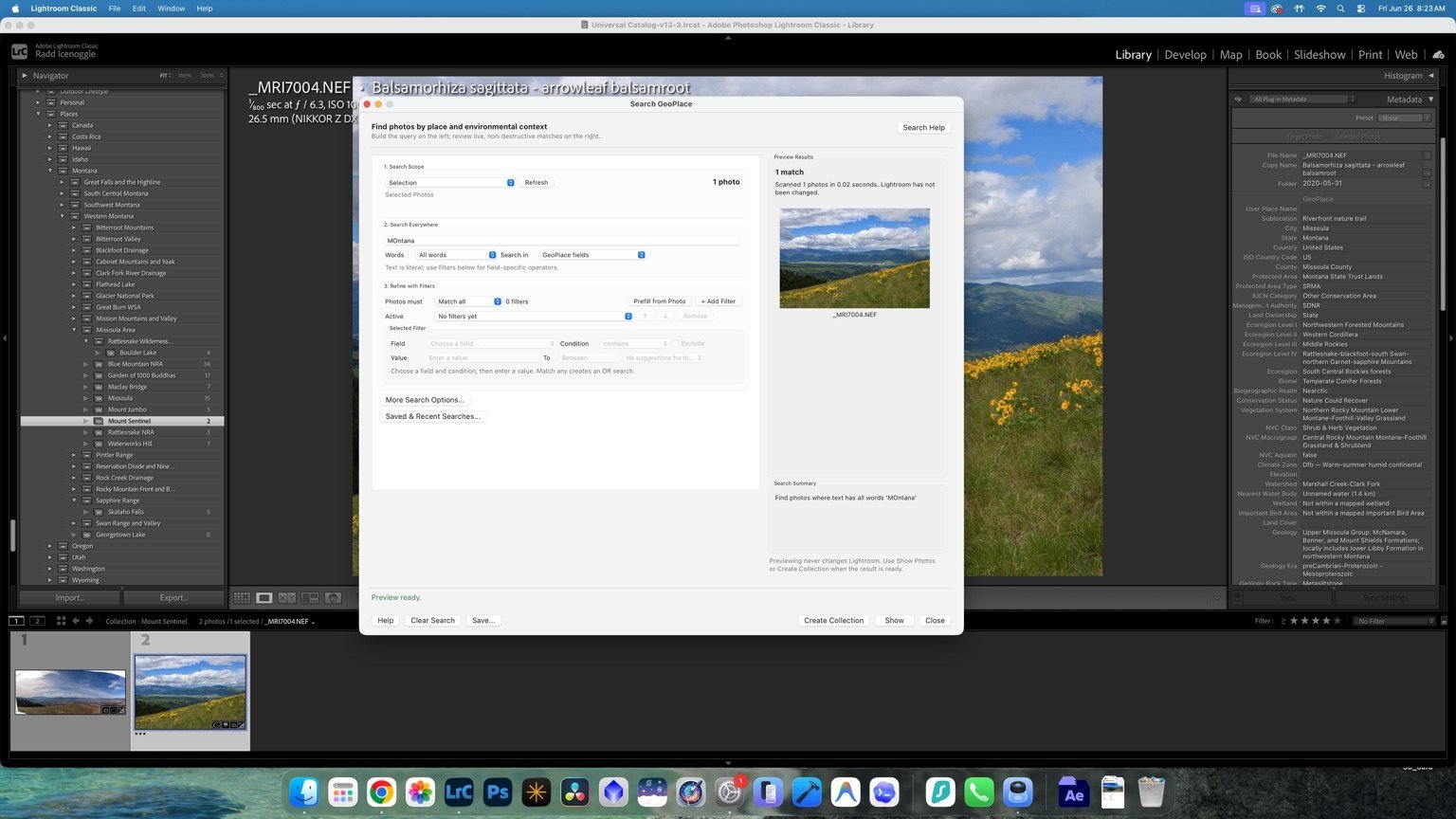1456x819 pixels.
Task: Open DaVinci Resolve from the Dock
Action: click(x=574, y=792)
